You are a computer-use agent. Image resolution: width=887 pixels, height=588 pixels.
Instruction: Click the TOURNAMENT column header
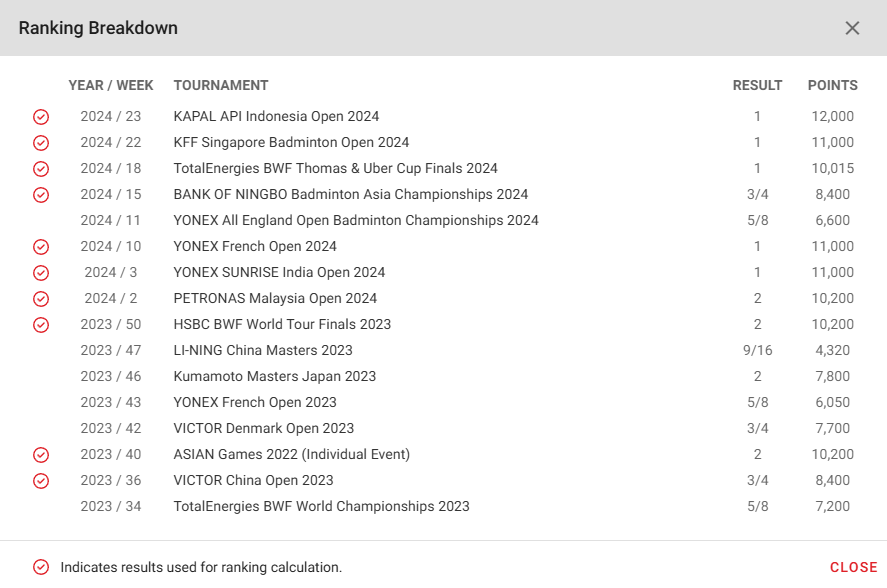tap(221, 85)
